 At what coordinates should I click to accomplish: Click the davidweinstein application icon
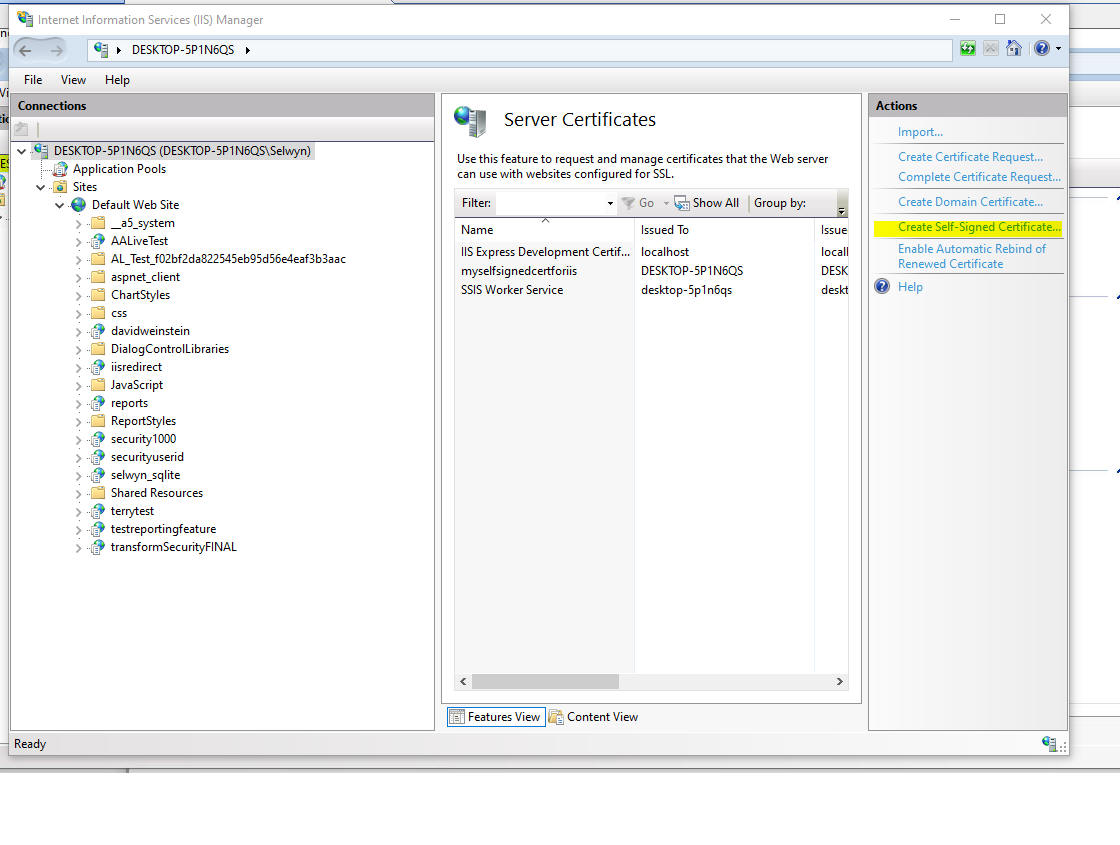[97, 331]
